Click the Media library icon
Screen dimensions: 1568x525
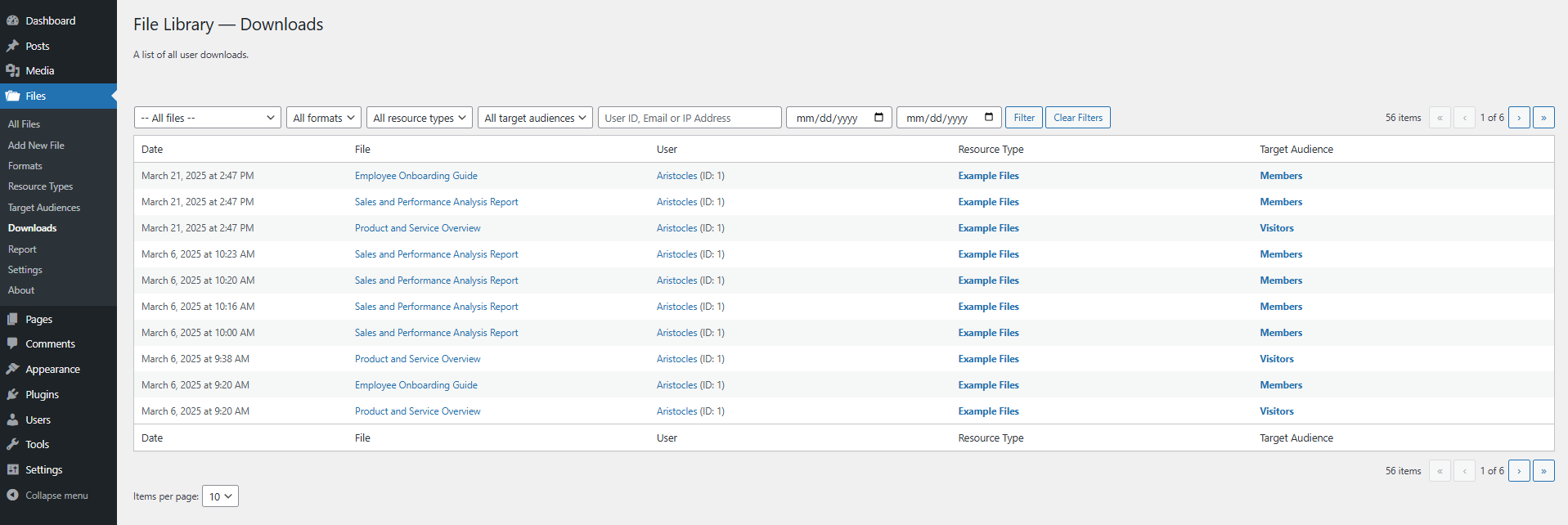[13, 70]
